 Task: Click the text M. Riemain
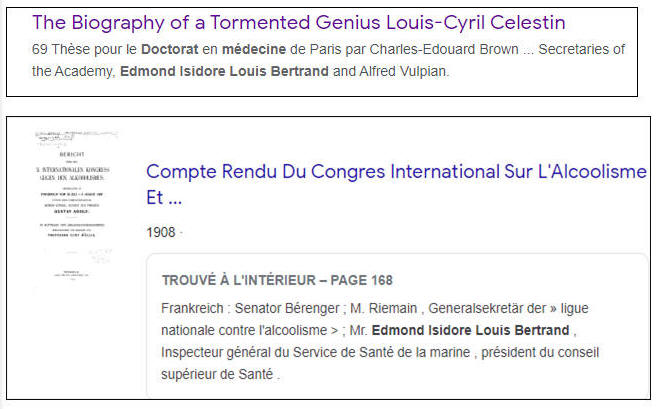click(375, 308)
